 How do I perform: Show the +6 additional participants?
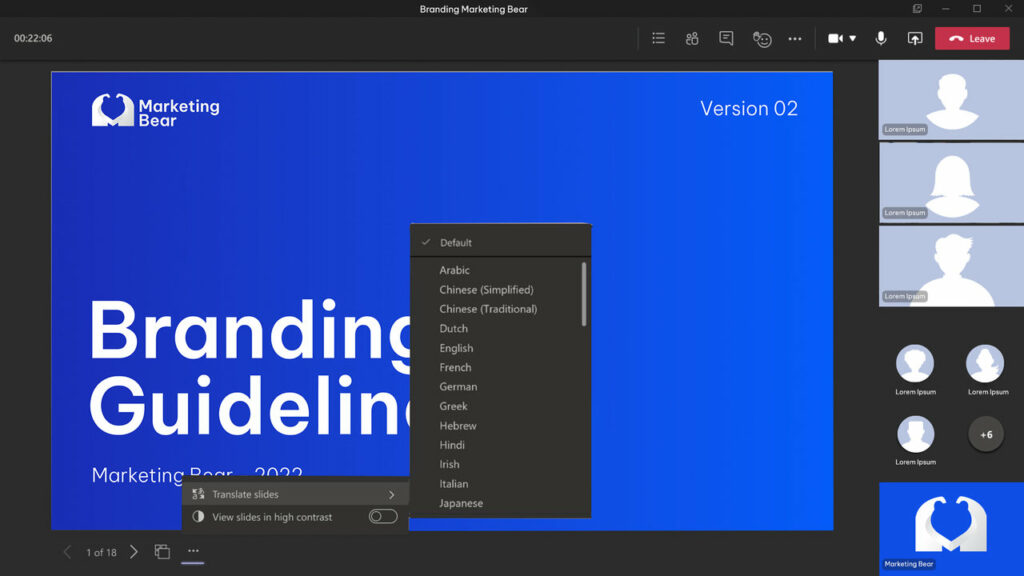coord(986,434)
